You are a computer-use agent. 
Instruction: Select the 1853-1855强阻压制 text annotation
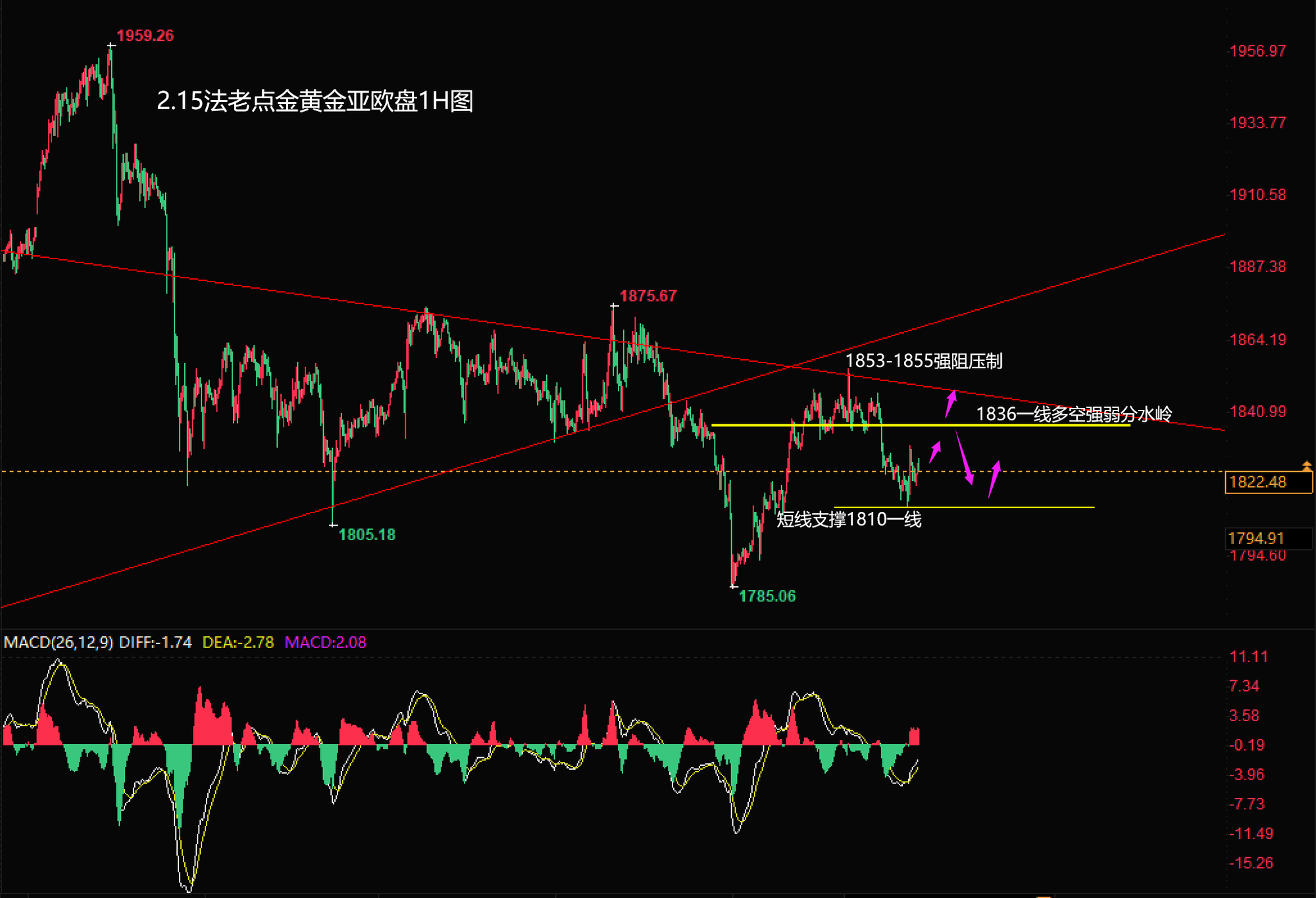coord(923,361)
